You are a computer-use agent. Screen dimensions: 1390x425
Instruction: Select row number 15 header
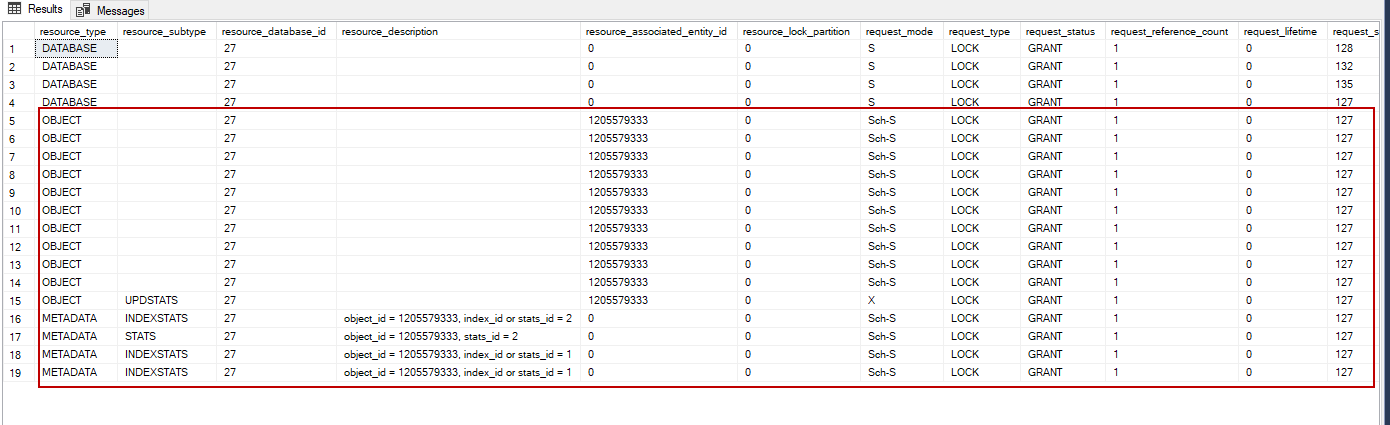click(15, 300)
